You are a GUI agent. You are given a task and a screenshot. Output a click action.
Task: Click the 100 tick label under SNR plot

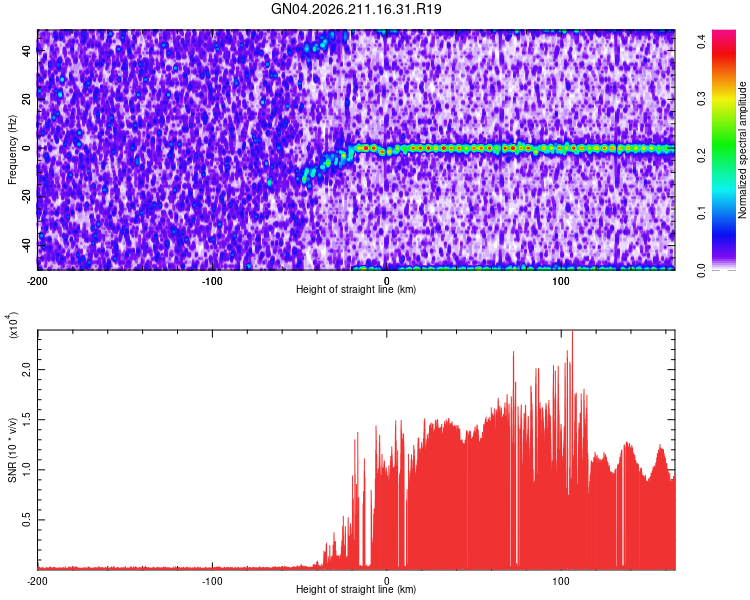coord(561,581)
